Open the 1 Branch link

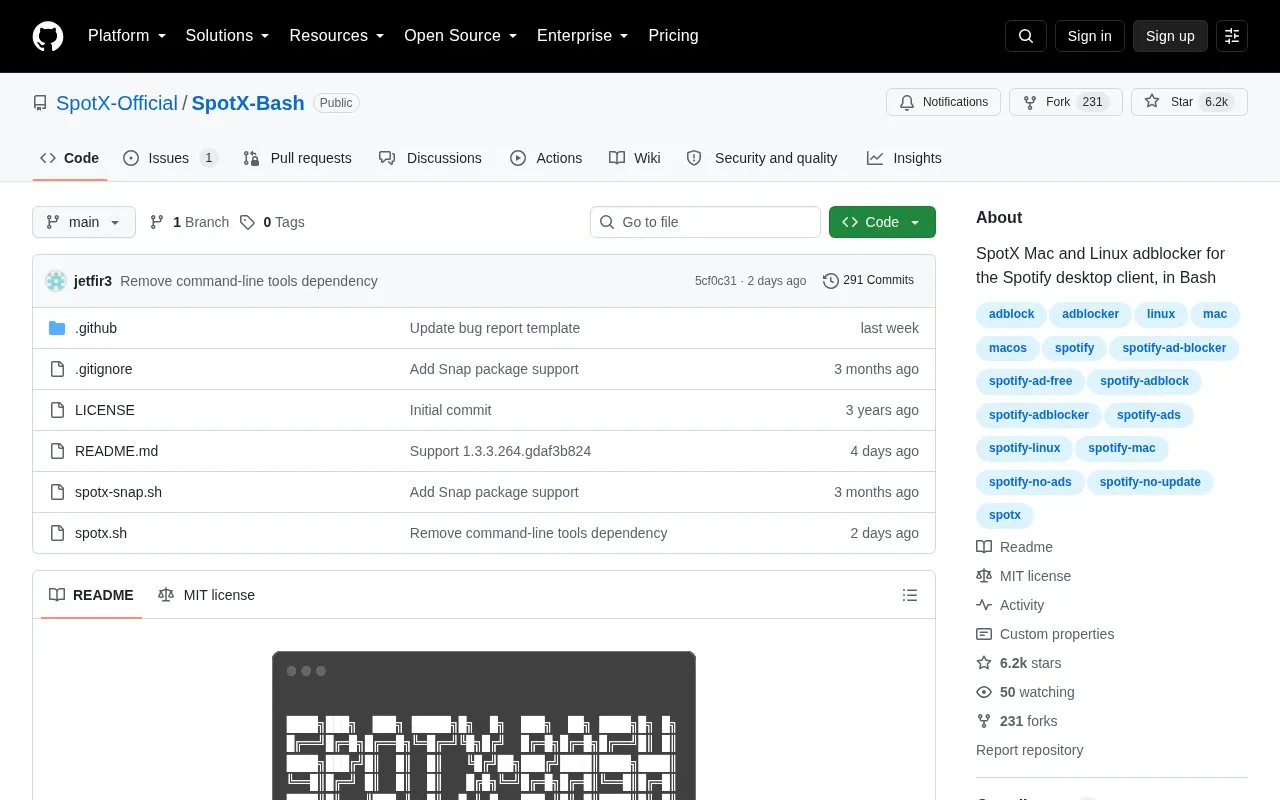pyautogui.click(x=189, y=222)
